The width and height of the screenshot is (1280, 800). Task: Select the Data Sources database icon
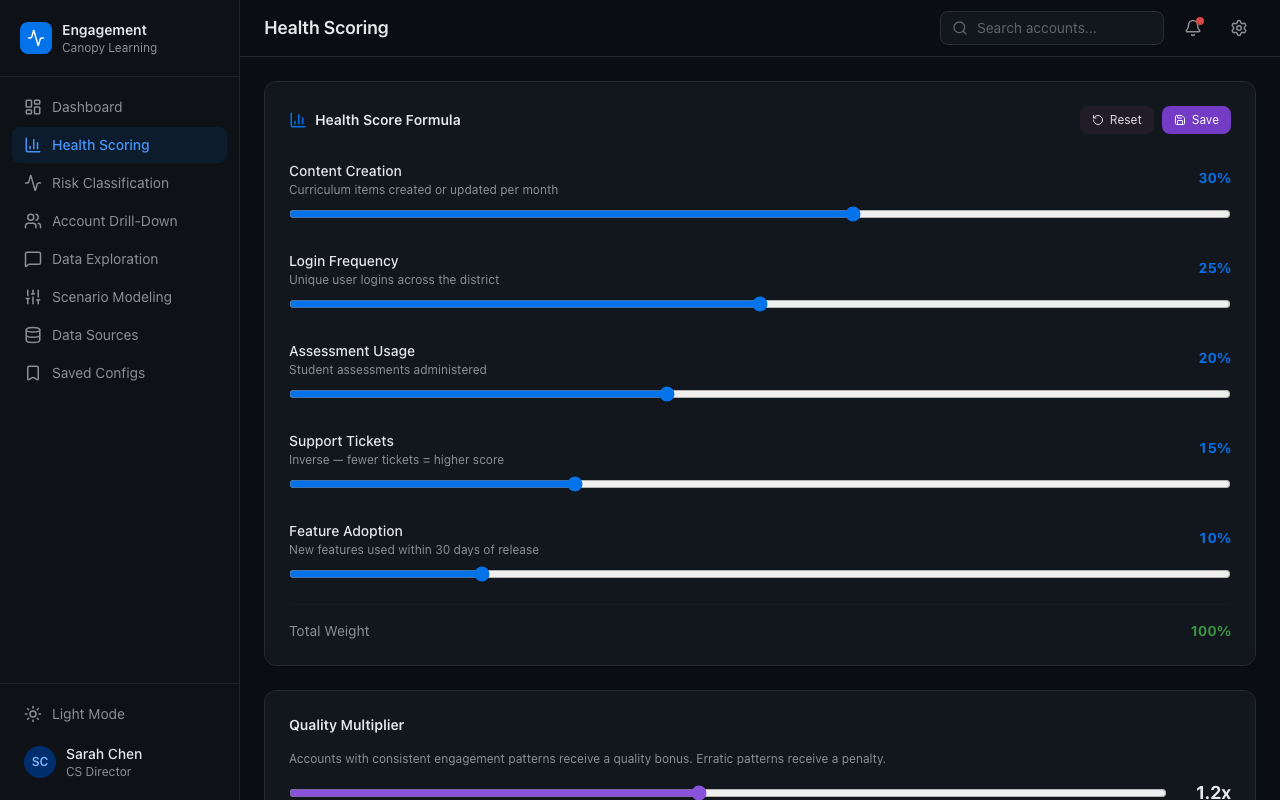[x=33, y=334]
